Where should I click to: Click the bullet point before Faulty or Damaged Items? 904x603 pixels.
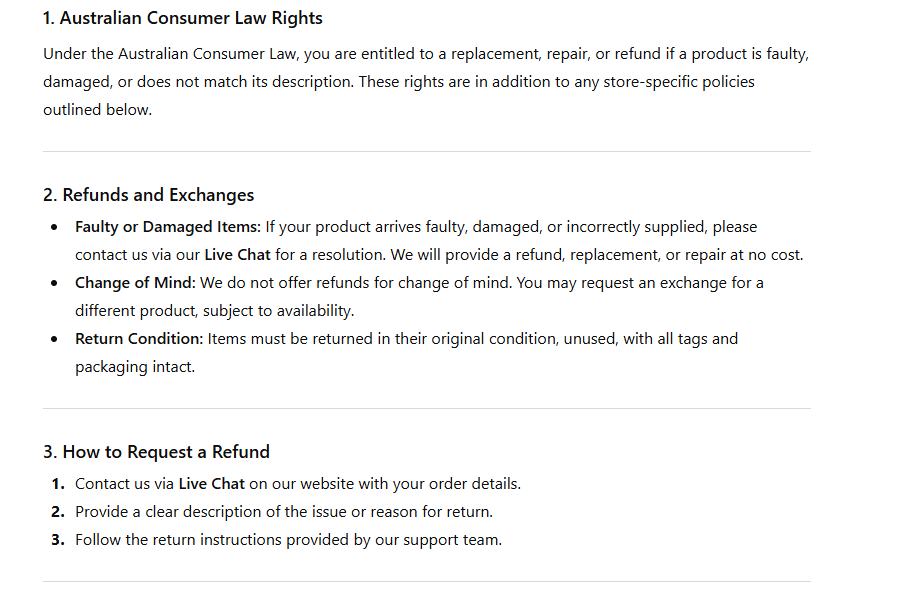point(54,228)
